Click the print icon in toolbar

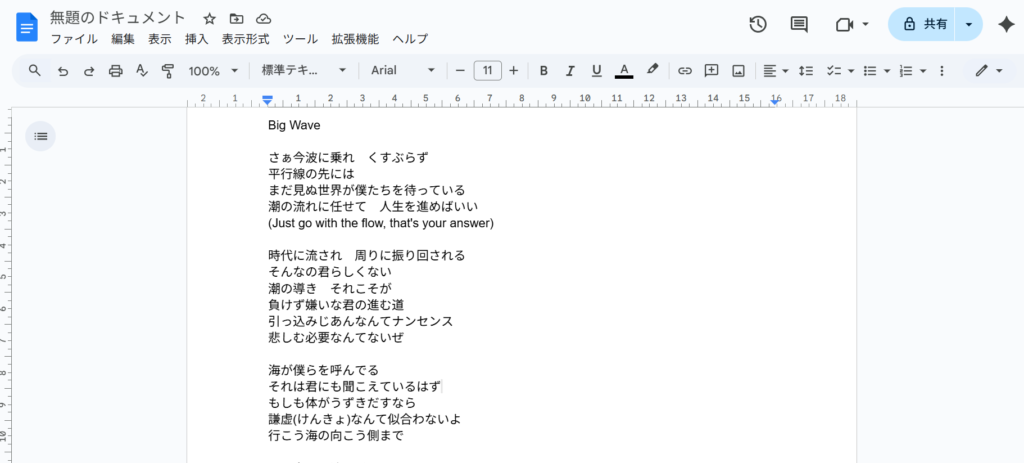(115, 71)
